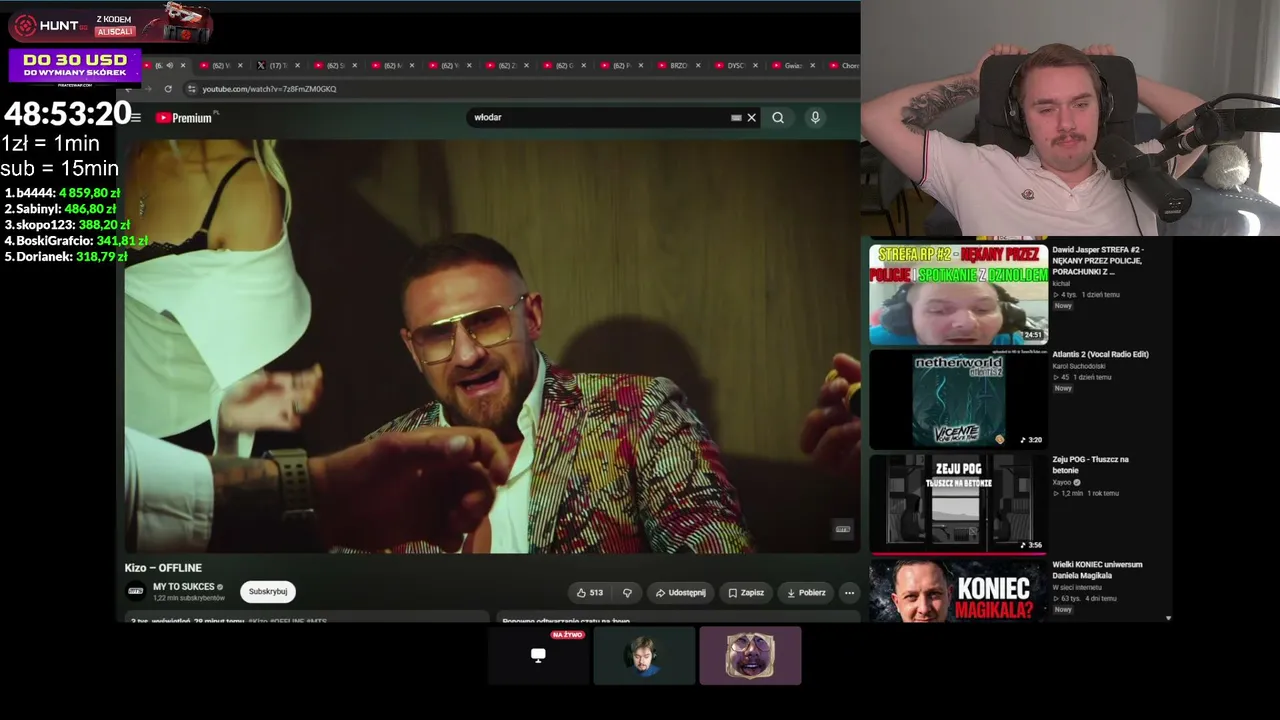Open the more actions three-dot menu

[849, 593]
